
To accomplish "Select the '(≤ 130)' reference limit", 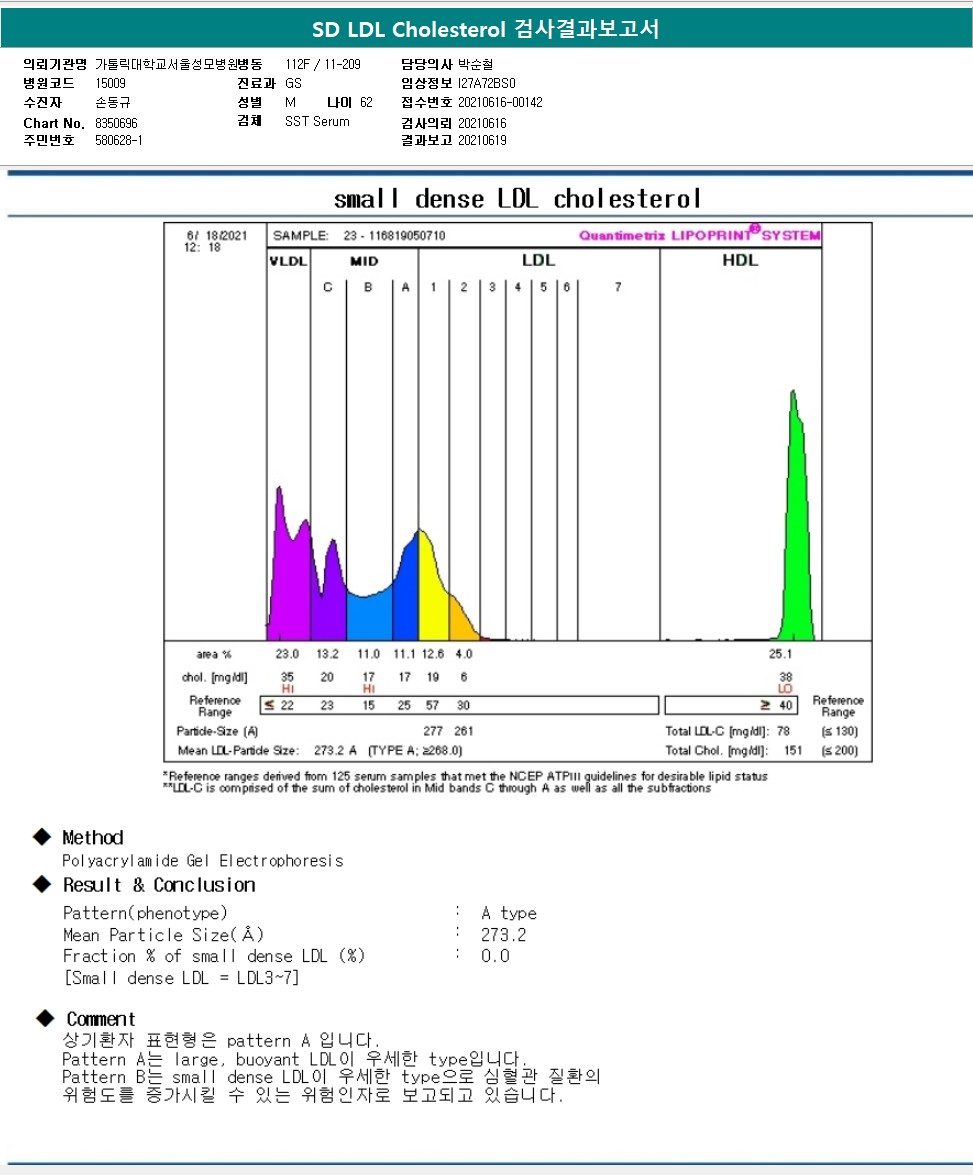I will pyautogui.click(x=840, y=731).
